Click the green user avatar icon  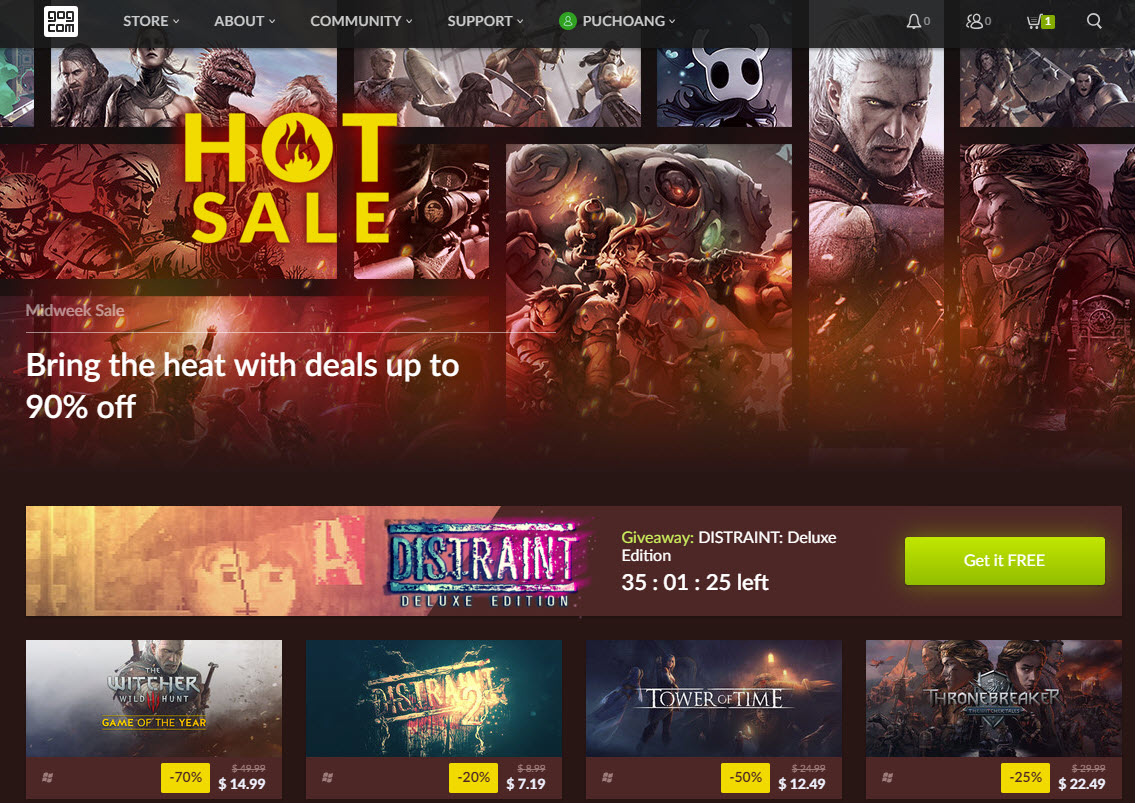[568, 21]
